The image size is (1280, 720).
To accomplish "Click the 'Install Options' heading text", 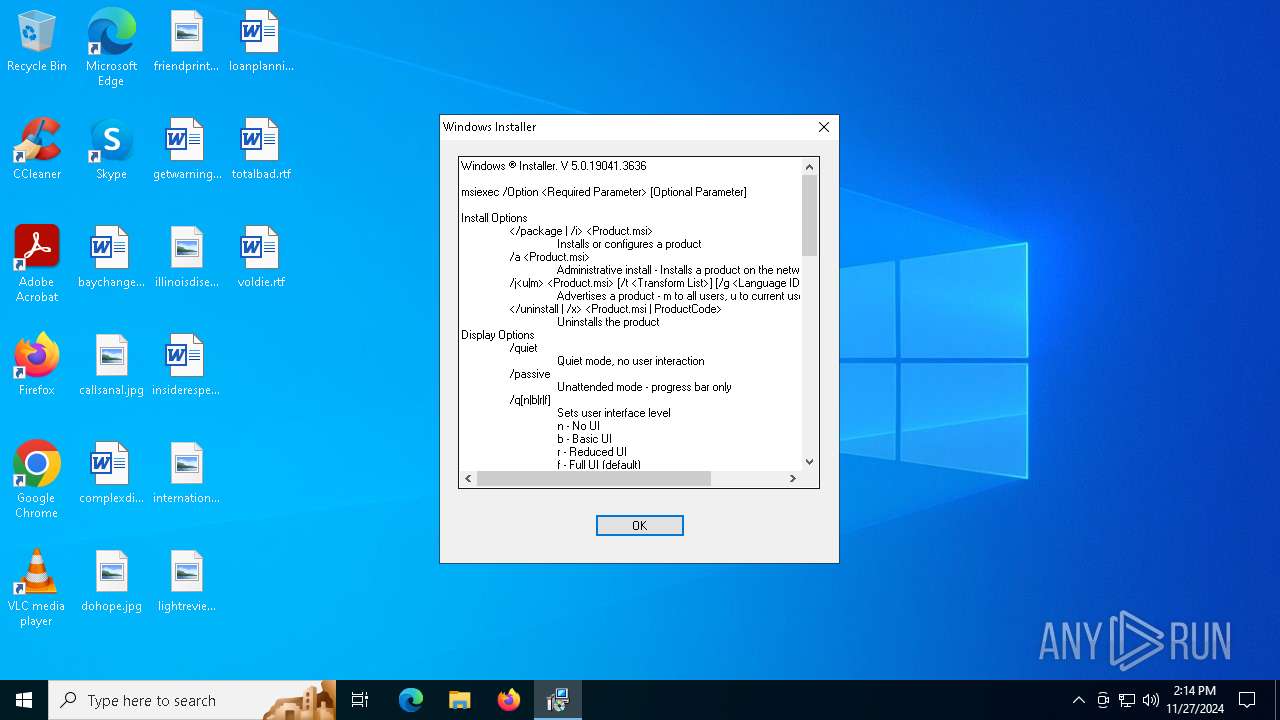I will pyautogui.click(x=494, y=218).
